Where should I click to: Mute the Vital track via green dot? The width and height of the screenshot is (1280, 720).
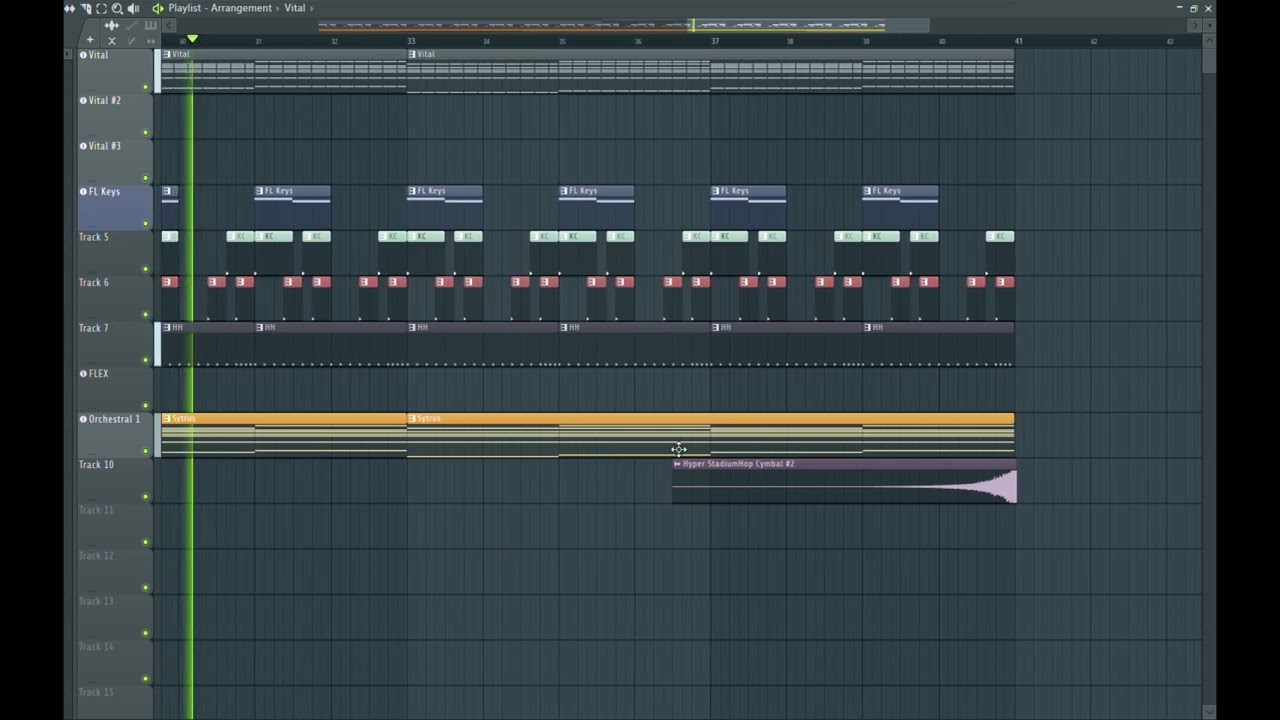146,87
